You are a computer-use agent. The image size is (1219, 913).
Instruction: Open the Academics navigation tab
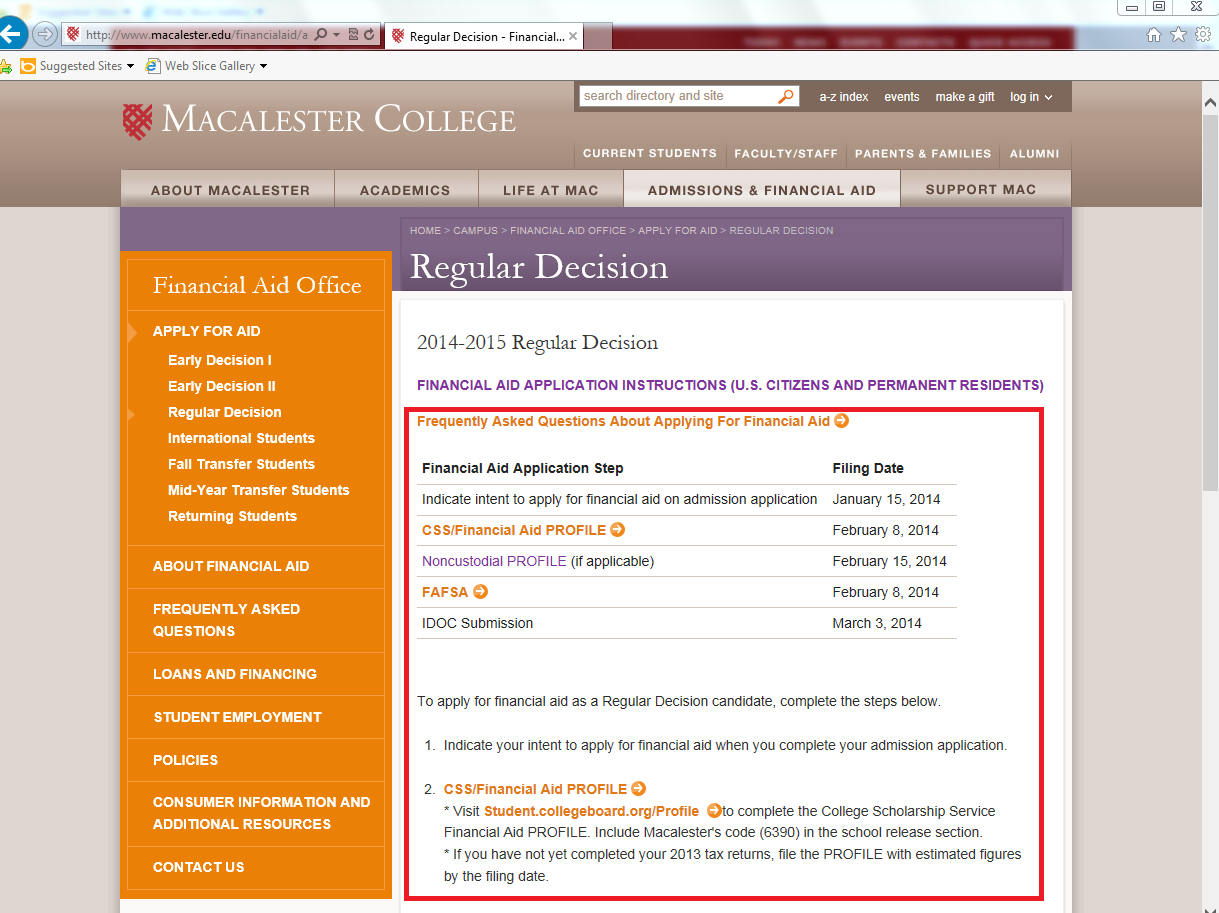tap(405, 190)
